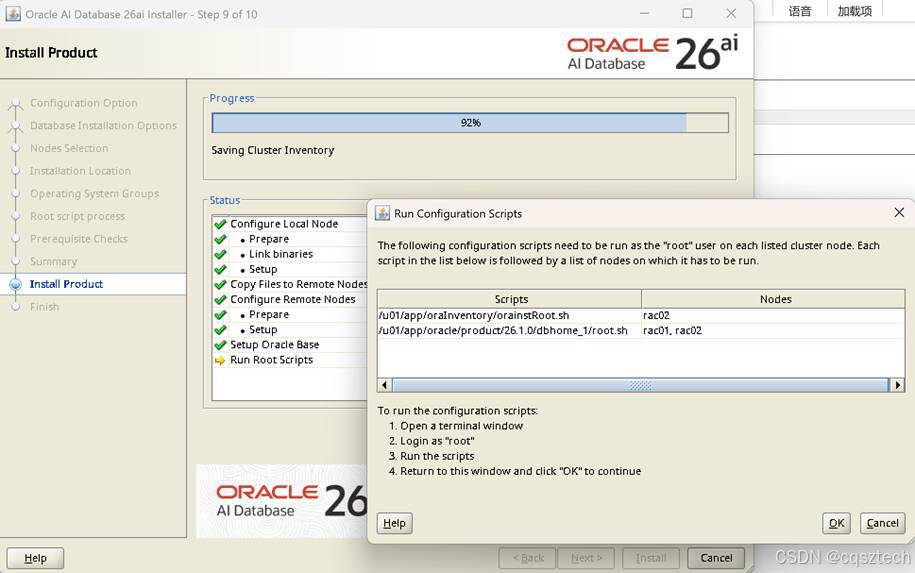Select Root script process step
This screenshot has width=915, height=573.
point(78,216)
